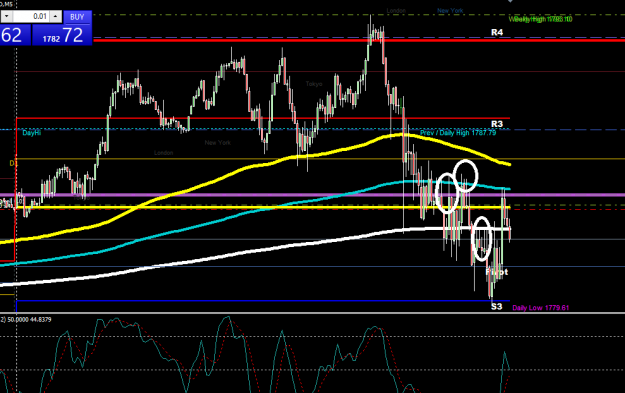Select the S3 support level label
Viewport: 625px width, 393px height.
click(496, 307)
